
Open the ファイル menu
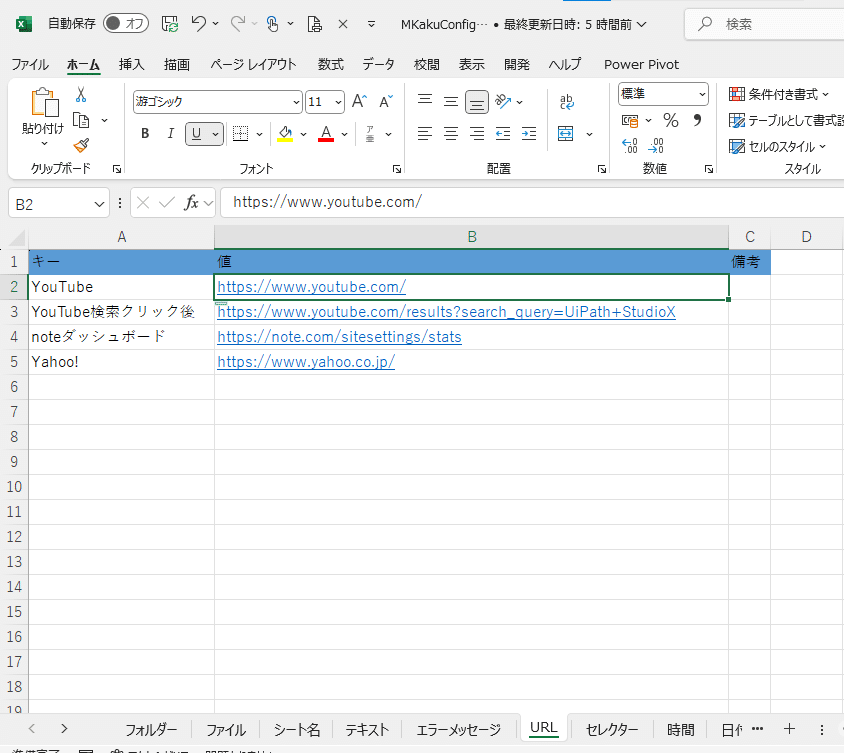(x=30, y=65)
